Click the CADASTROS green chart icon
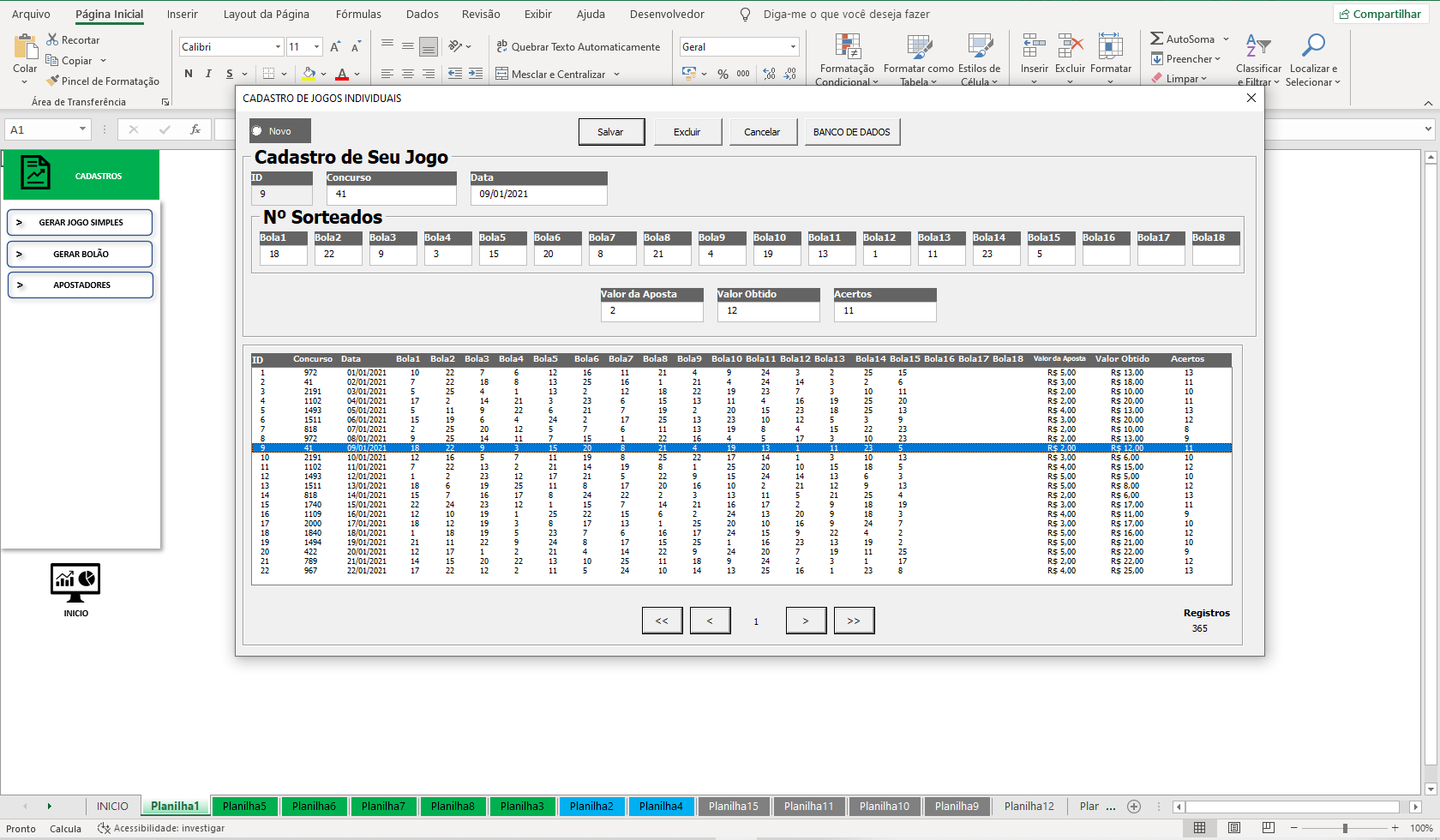1440x840 pixels. (x=35, y=172)
